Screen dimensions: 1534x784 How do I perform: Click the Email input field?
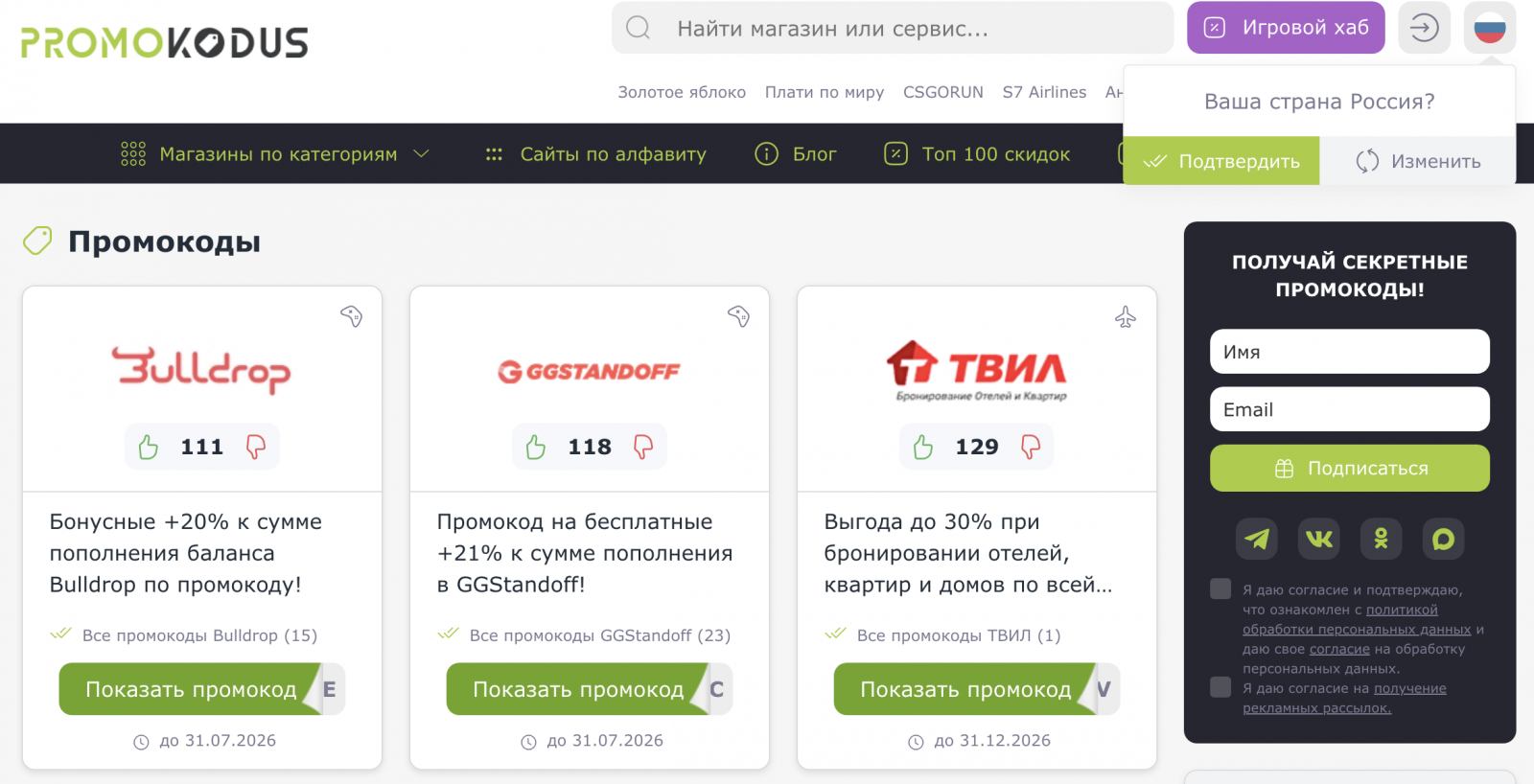click(x=1350, y=409)
